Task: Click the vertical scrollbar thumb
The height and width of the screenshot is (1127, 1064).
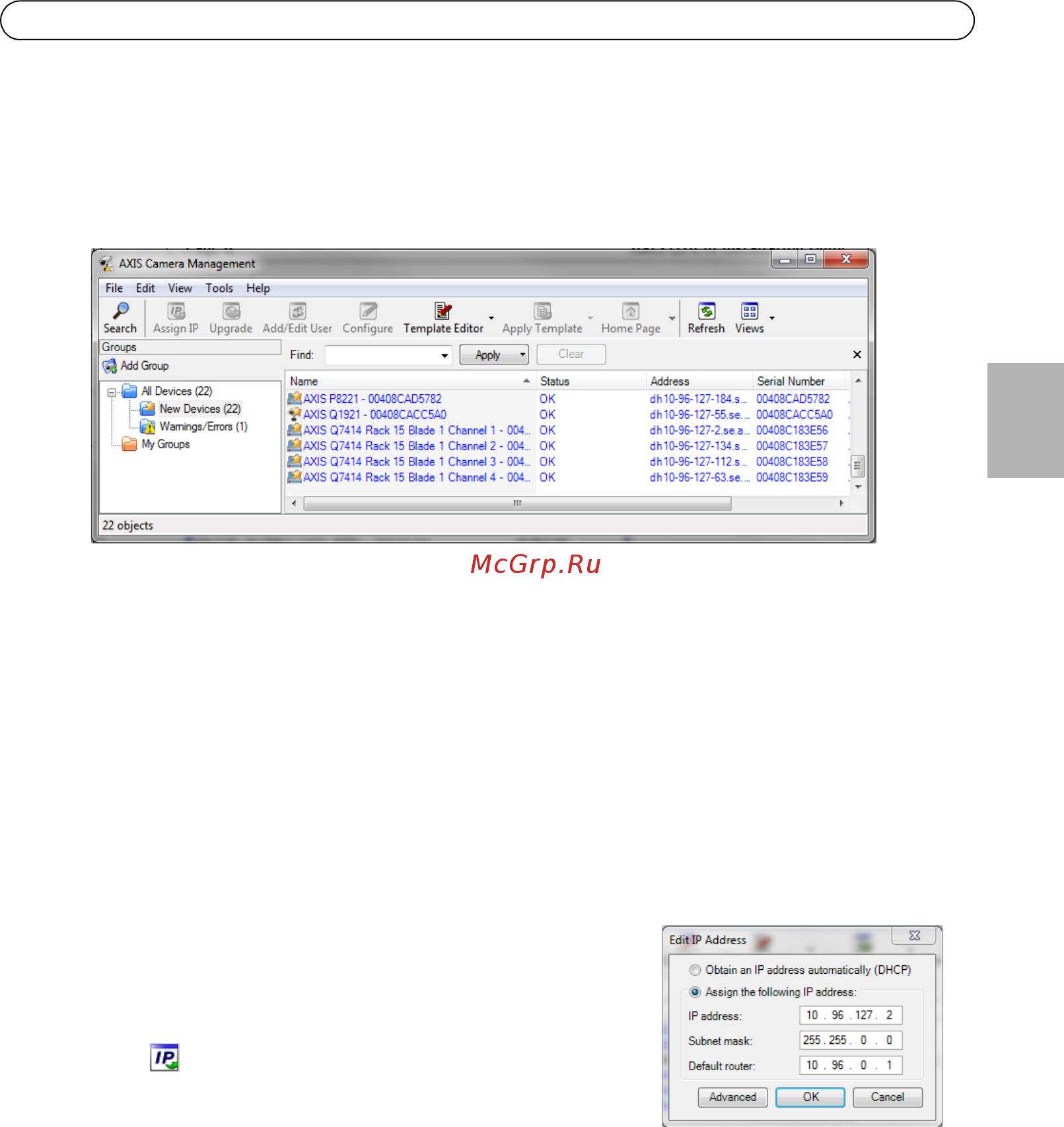Action: (857, 465)
